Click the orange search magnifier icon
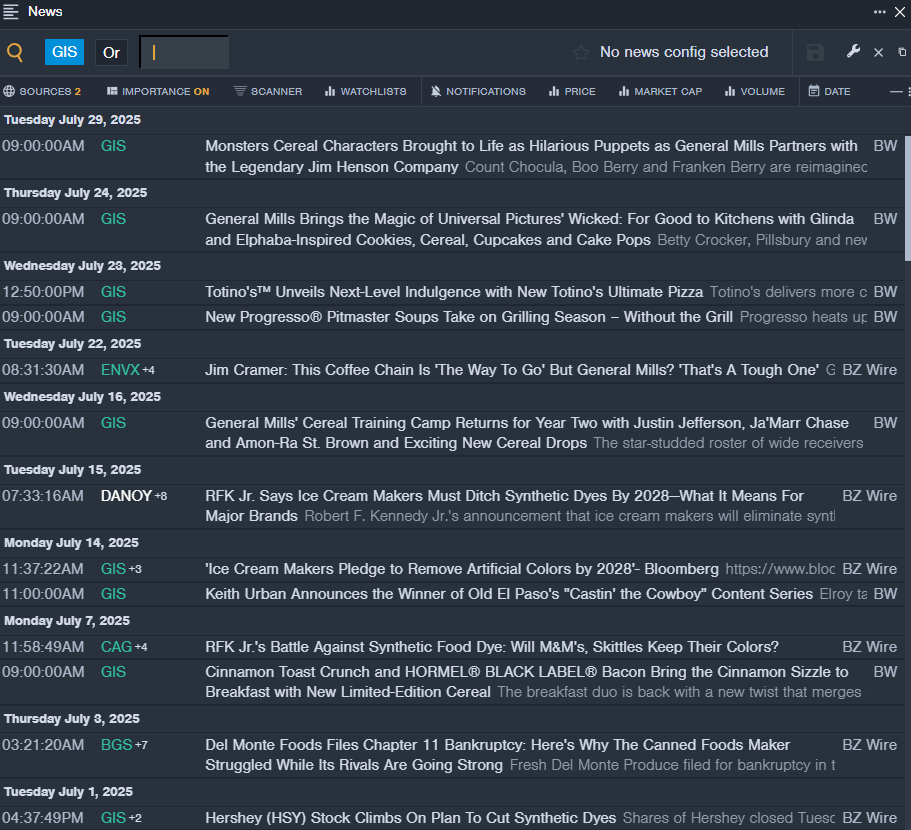Image resolution: width=911 pixels, height=830 pixels. 15,53
